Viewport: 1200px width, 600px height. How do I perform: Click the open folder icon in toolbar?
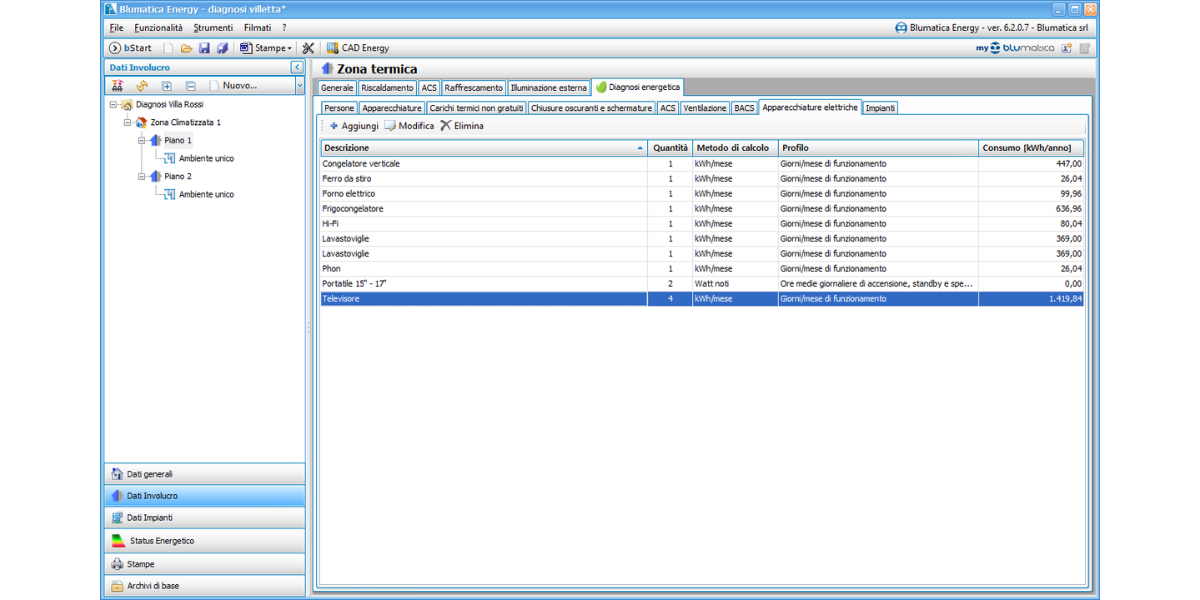186,48
